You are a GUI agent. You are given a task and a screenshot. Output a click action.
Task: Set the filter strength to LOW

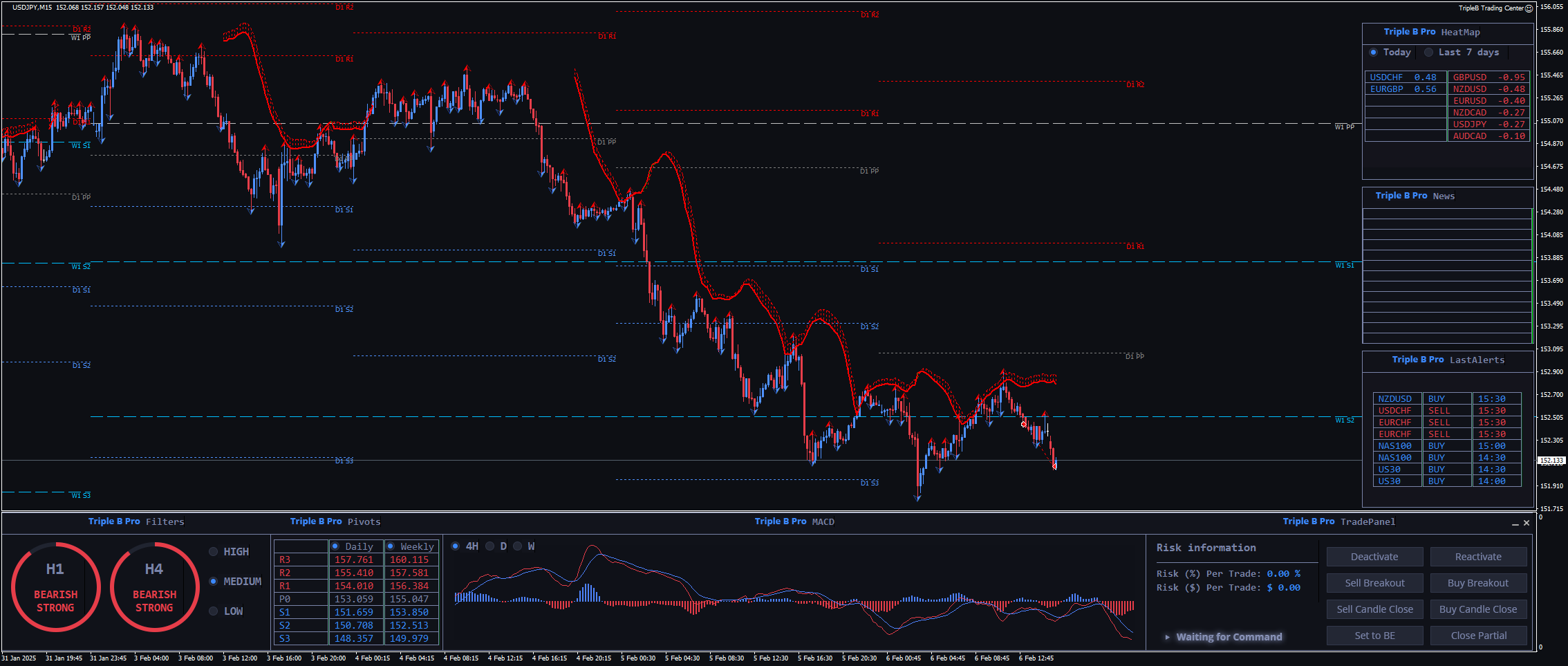click(x=214, y=611)
